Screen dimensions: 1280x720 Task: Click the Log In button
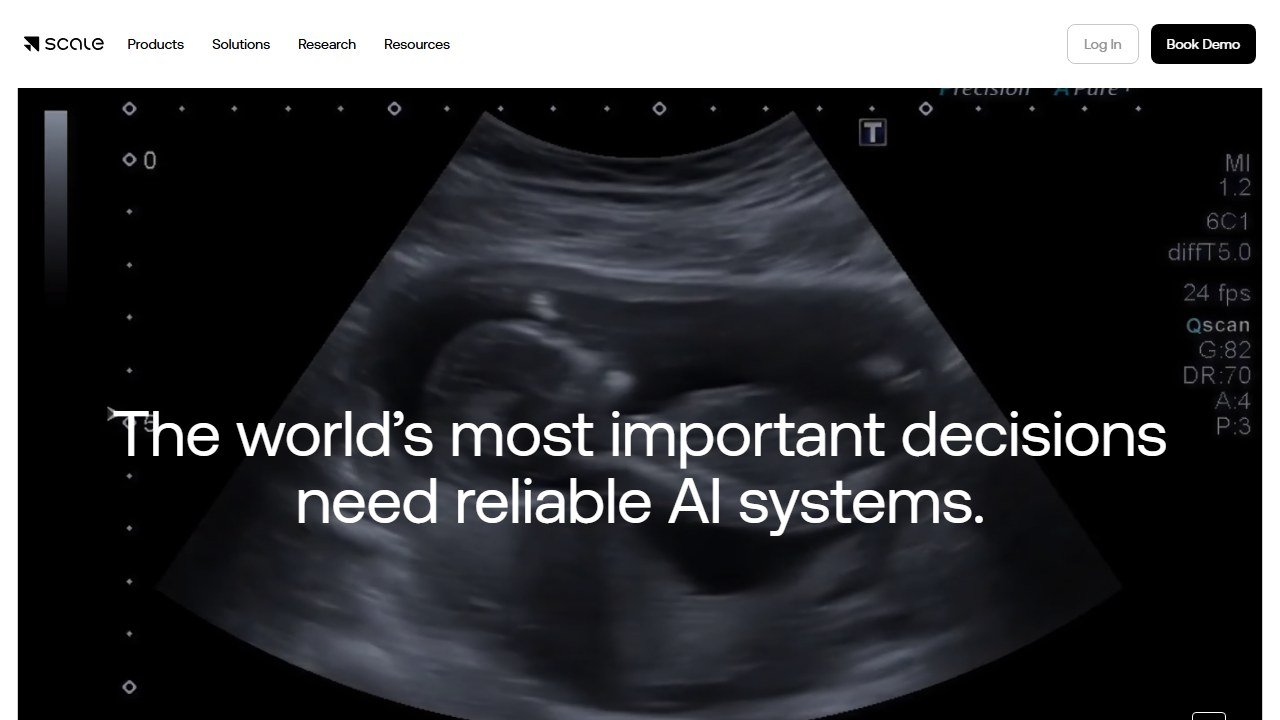1103,44
